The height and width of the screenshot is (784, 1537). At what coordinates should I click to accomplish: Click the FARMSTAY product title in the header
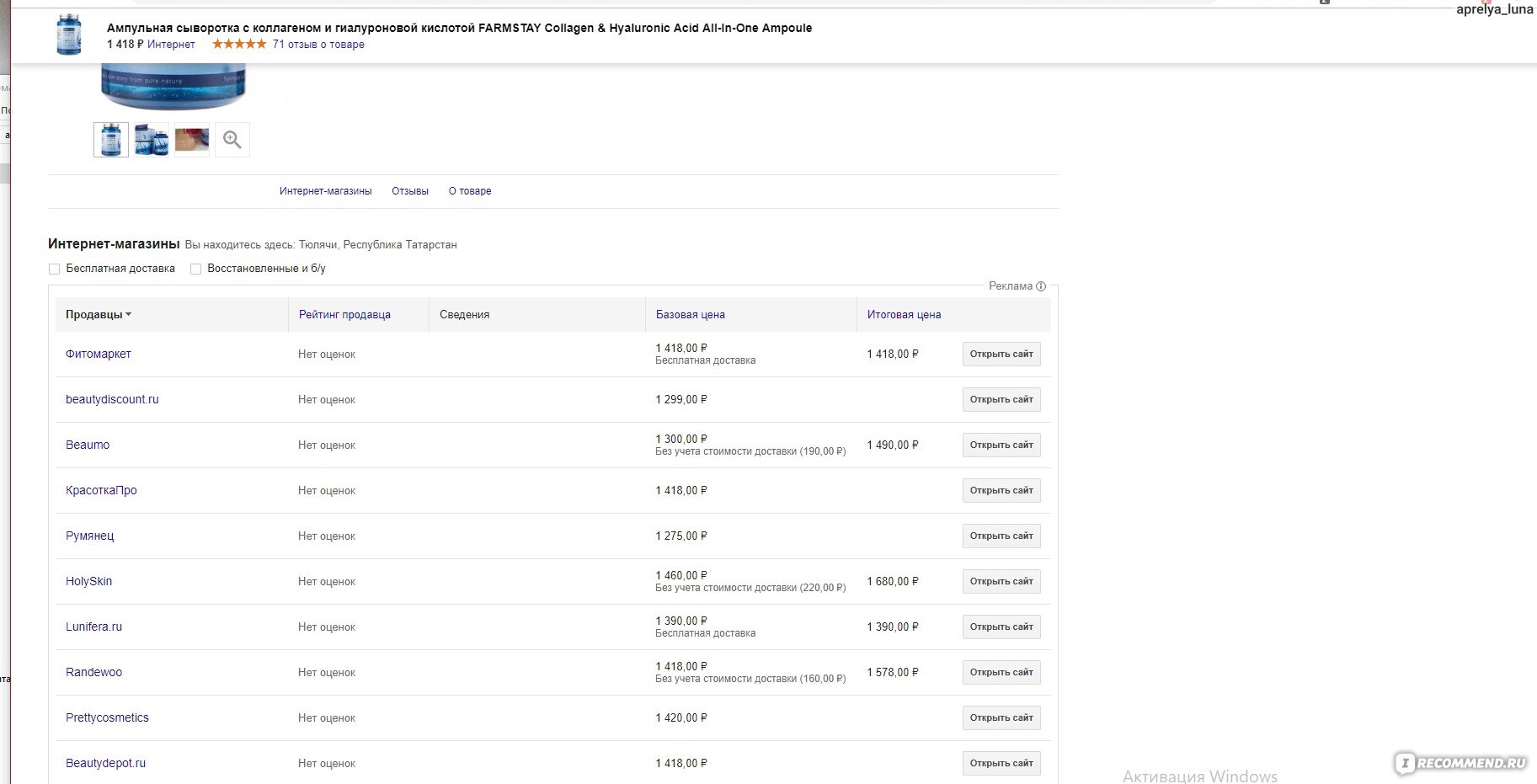click(x=459, y=28)
